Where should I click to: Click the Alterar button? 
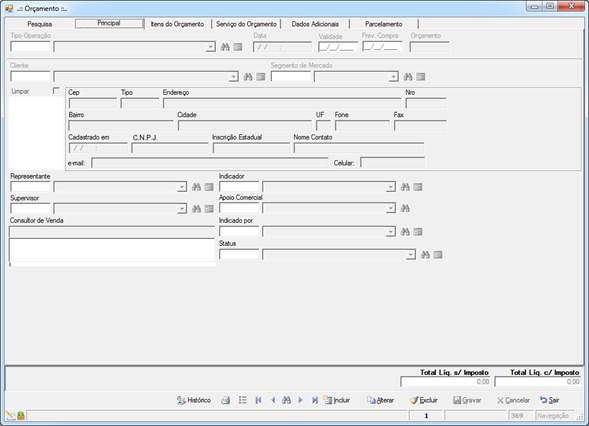381,400
